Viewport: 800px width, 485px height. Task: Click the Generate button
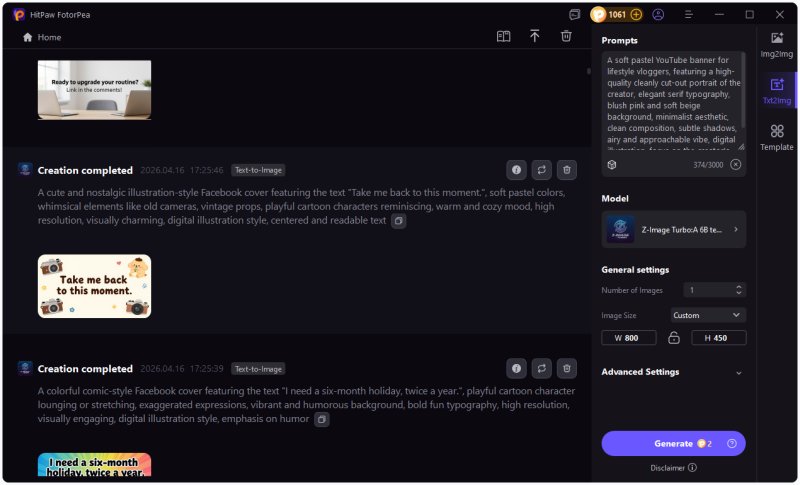[x=673, y=443]
